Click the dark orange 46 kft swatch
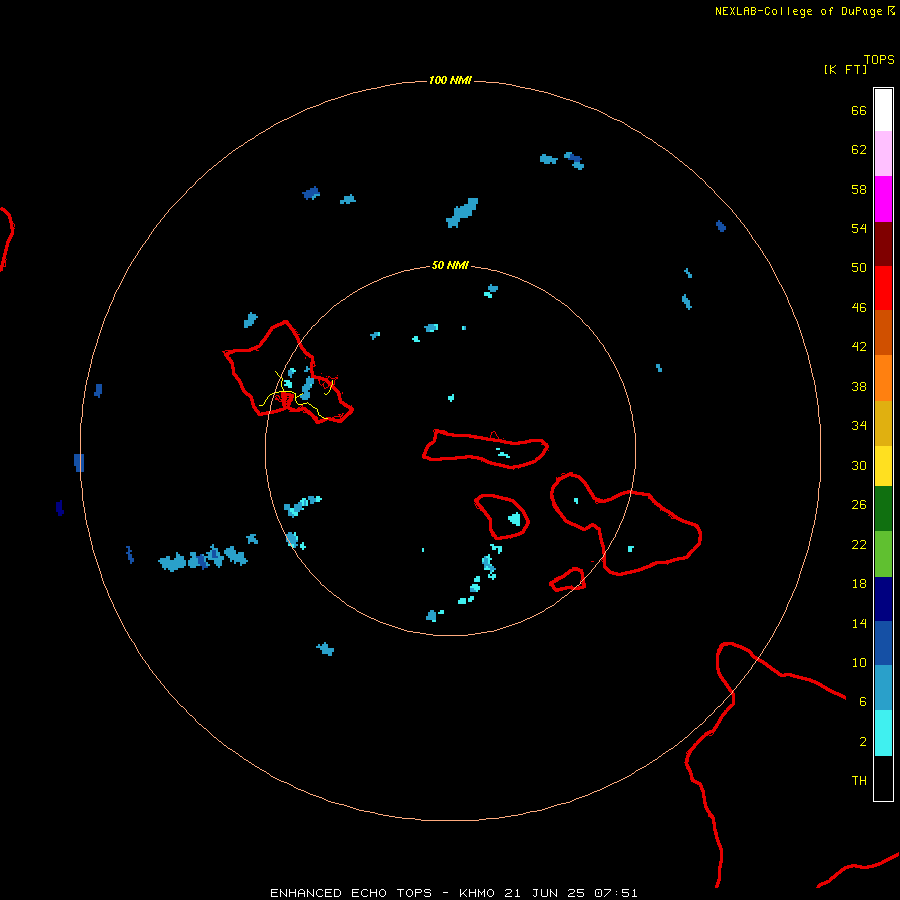The width and height of the screenshot is (900, 900). point(883,332)
